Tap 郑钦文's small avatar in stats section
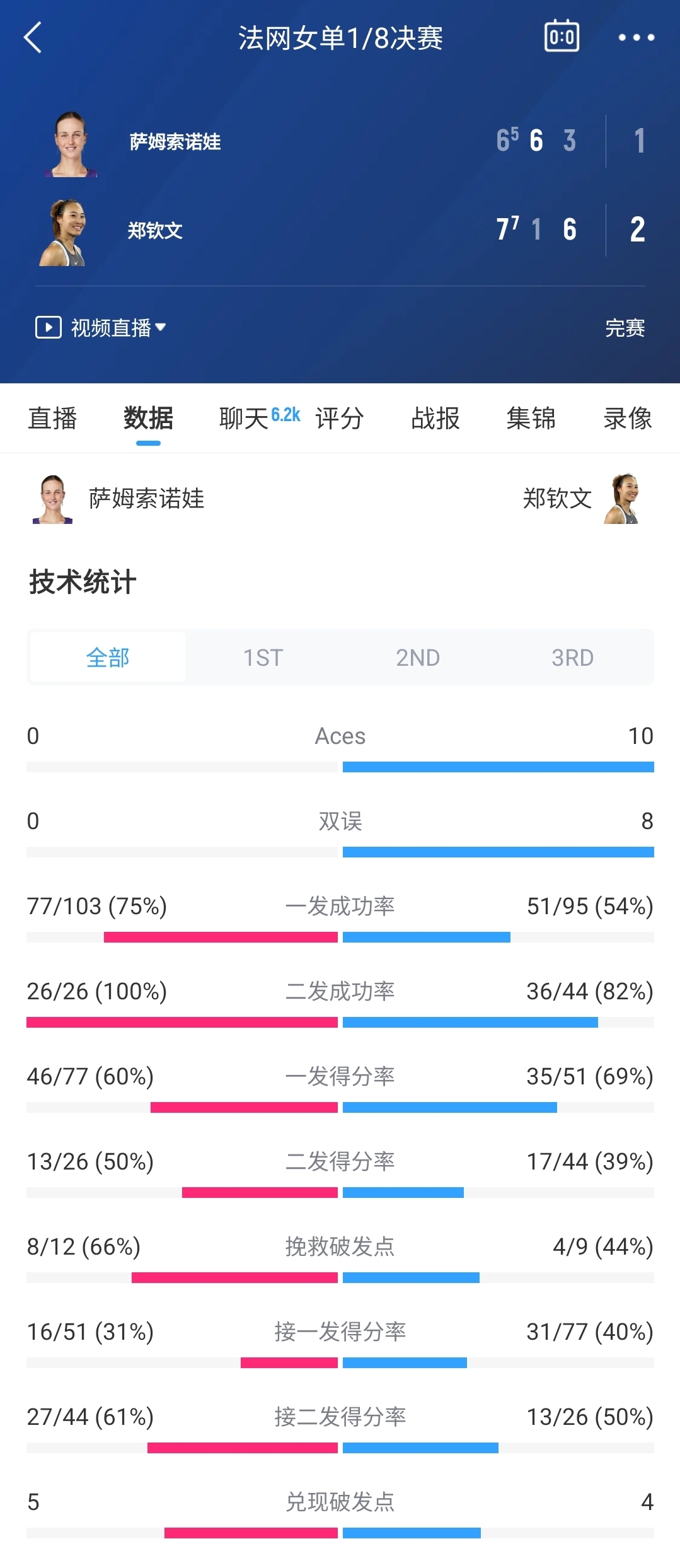680x1568 pixels. click(623, 499)
